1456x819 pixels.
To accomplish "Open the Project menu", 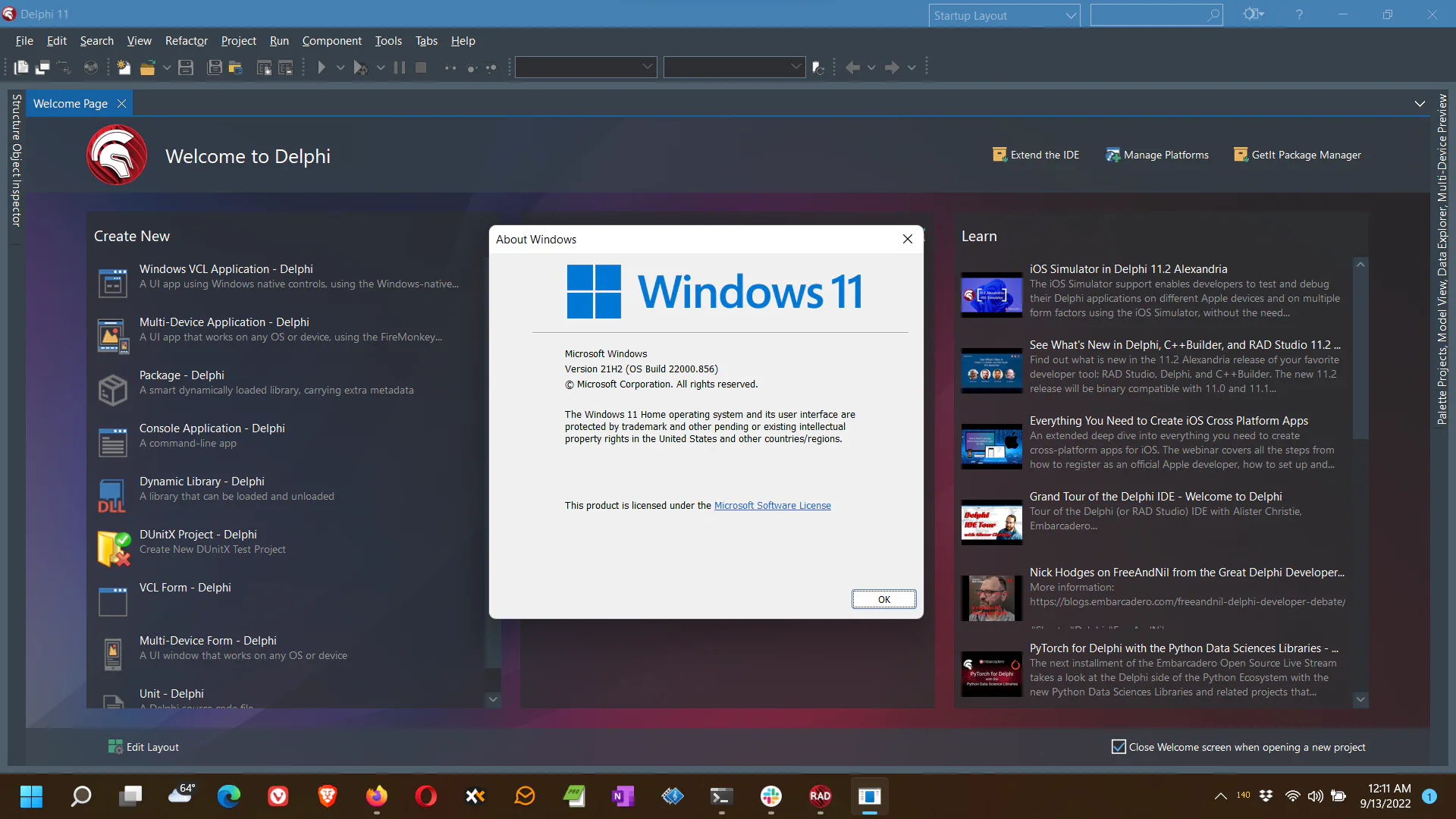I will [238, 41].
